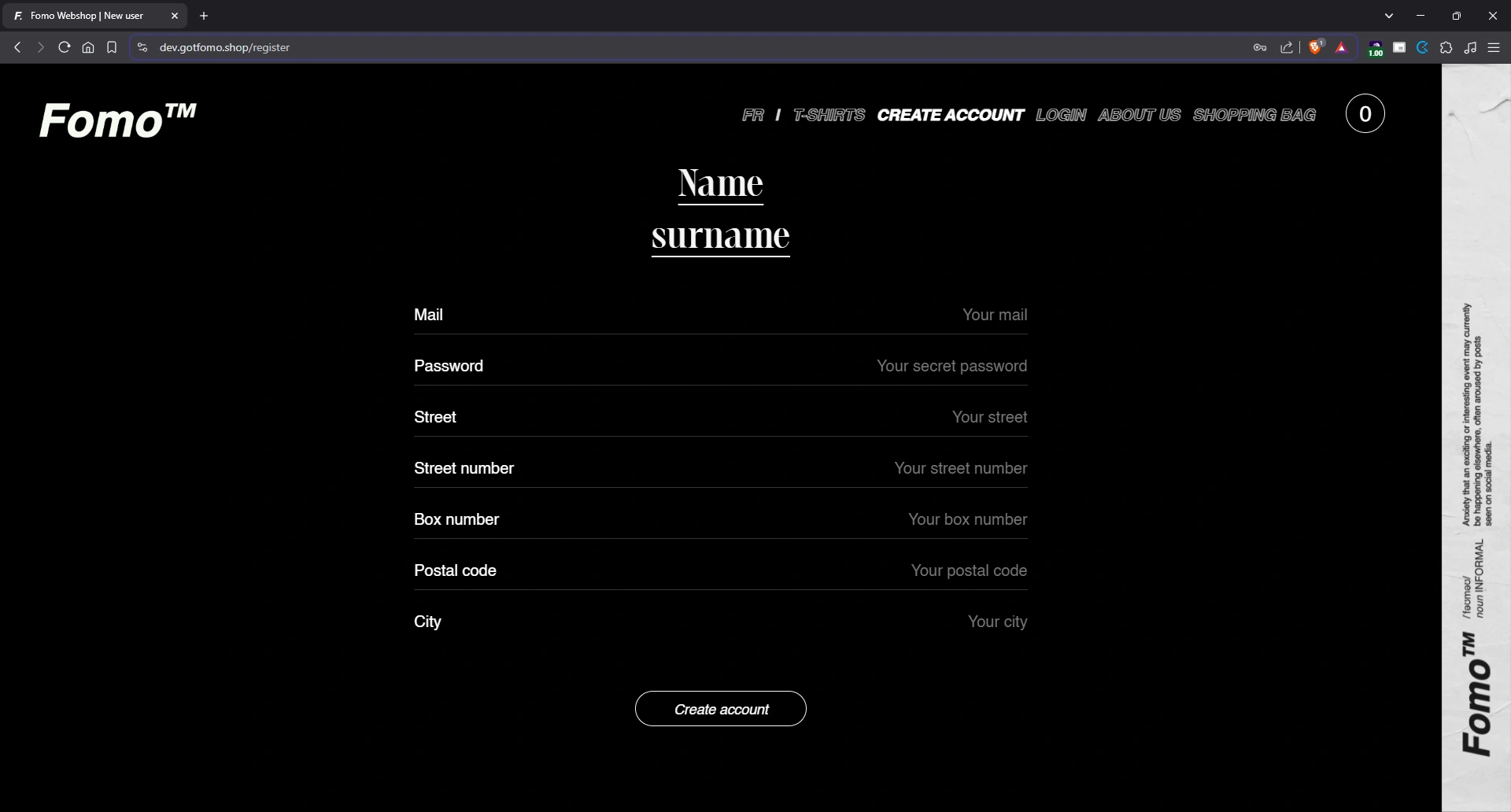1511x812 pixels.
Task: Click the address bar URL
Action: coord(224,47)
